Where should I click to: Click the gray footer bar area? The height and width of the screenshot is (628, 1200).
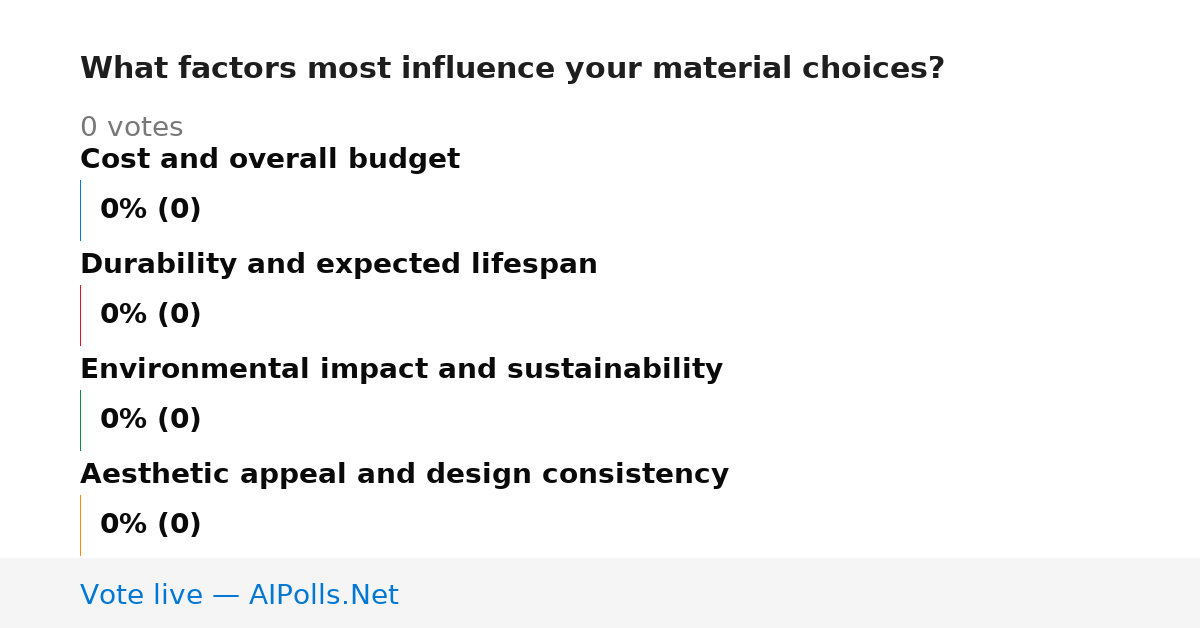coord(600,593)
